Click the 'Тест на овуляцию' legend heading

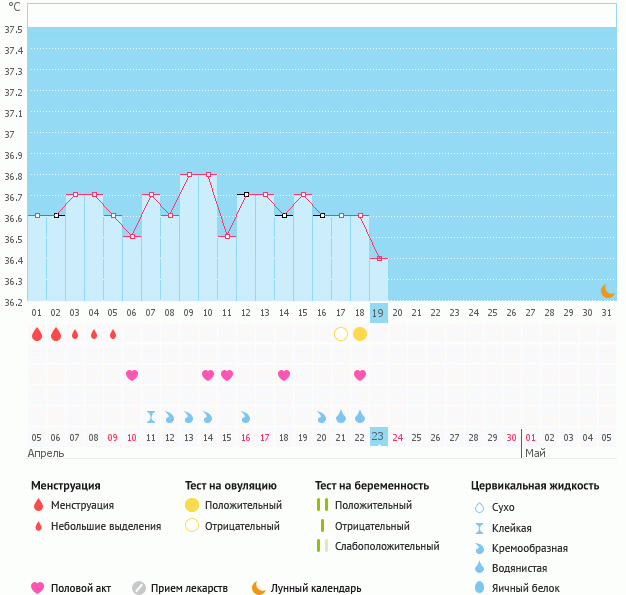point(231,485)
